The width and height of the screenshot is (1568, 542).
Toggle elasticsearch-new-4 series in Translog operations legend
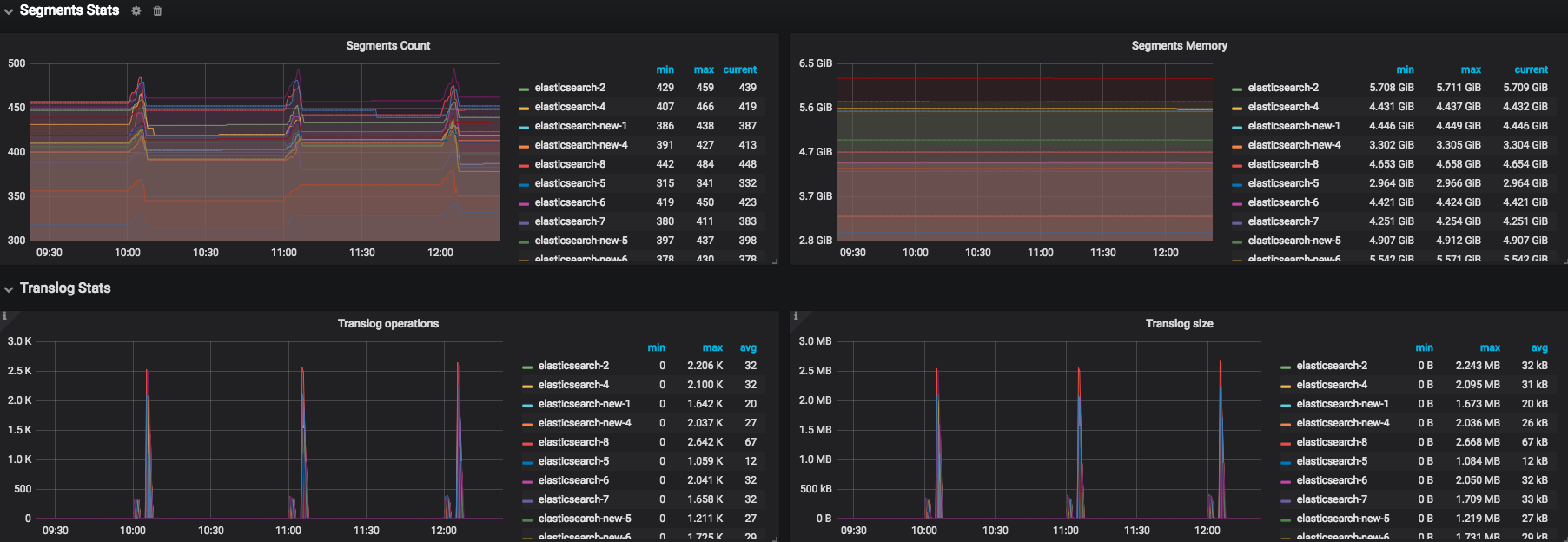[x=584, y=423]
